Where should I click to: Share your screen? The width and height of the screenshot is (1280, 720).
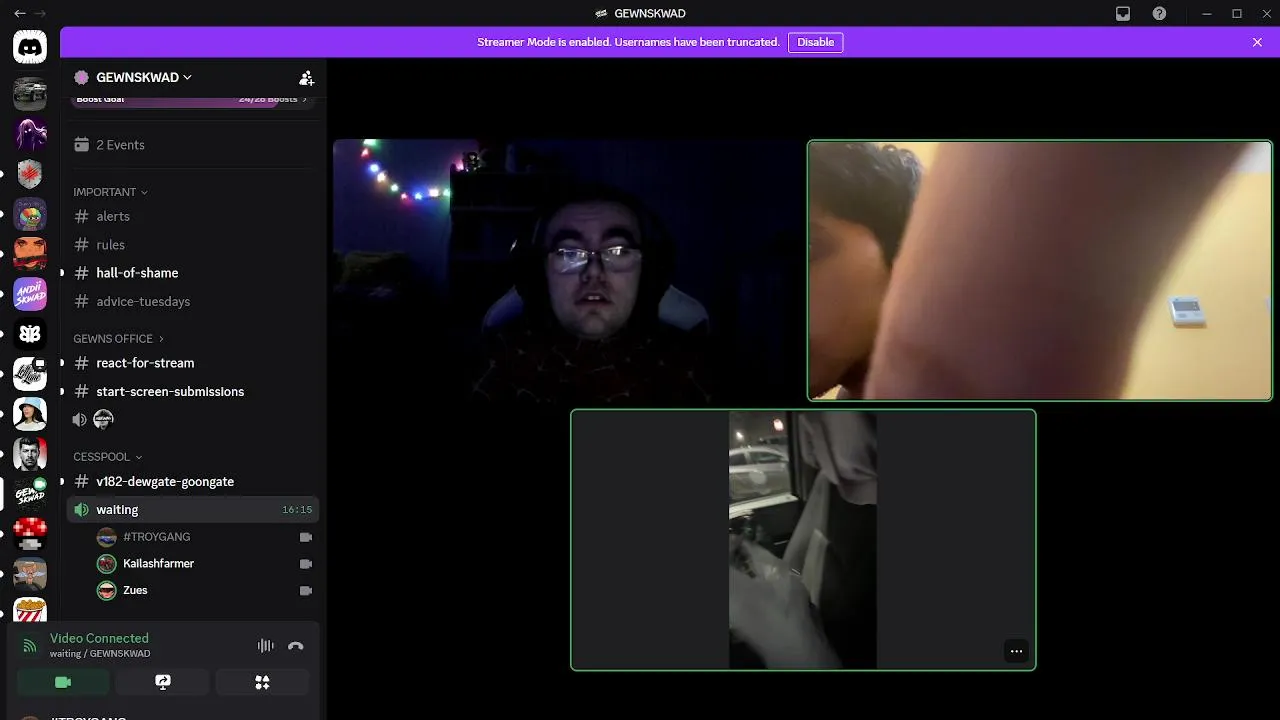pos(162,682)
